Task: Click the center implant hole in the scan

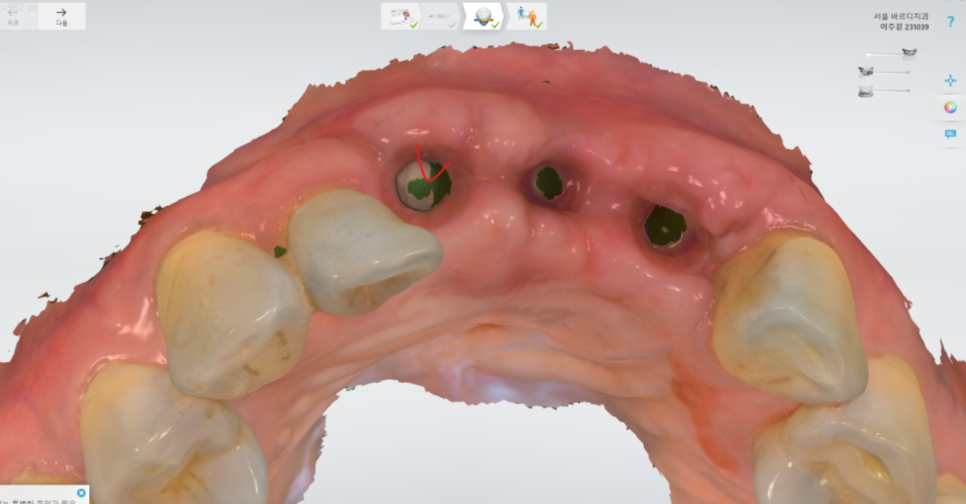Action: tap(548, 182)
